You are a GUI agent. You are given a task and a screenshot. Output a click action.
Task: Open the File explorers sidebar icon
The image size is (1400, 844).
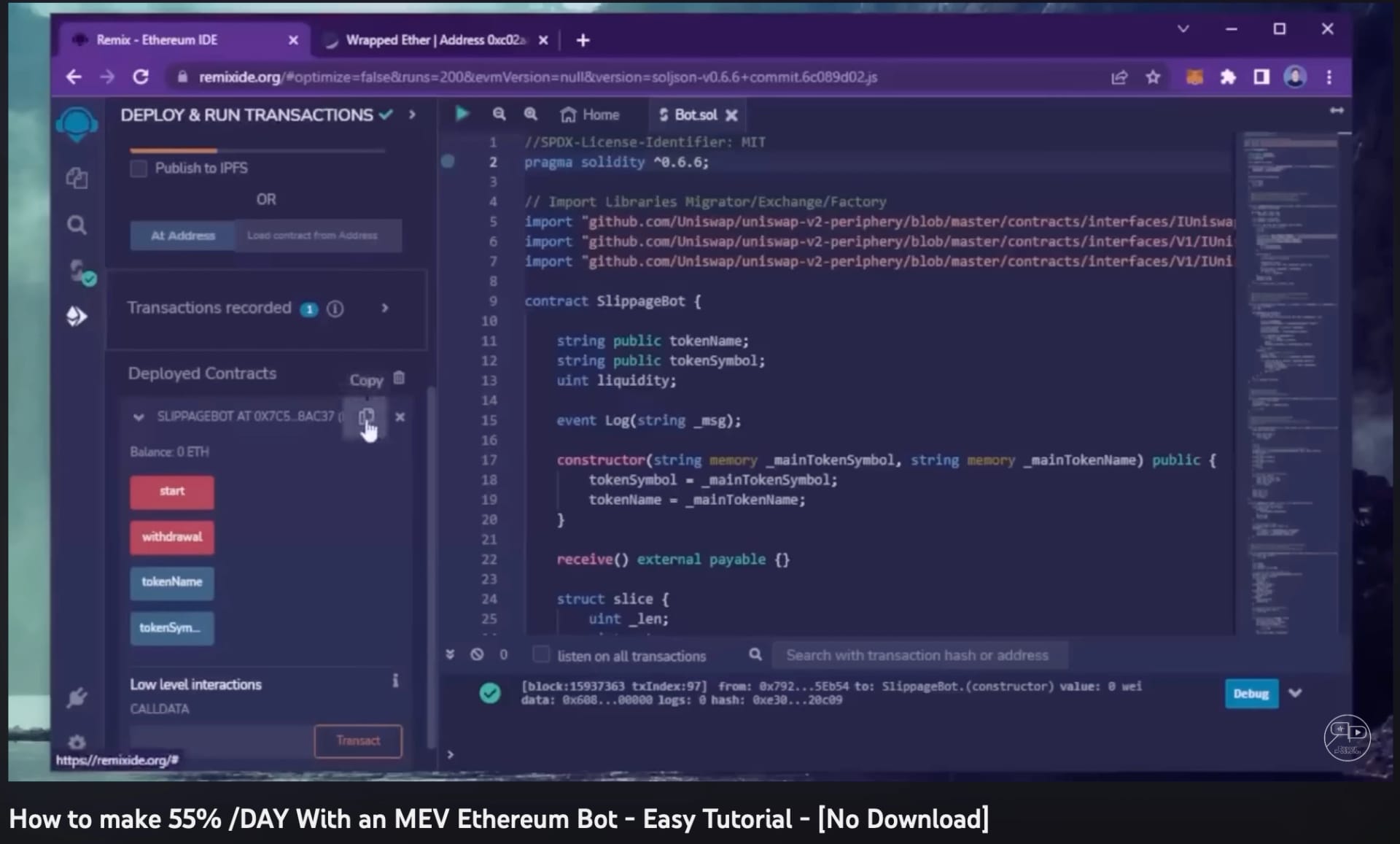click(77, 178)
